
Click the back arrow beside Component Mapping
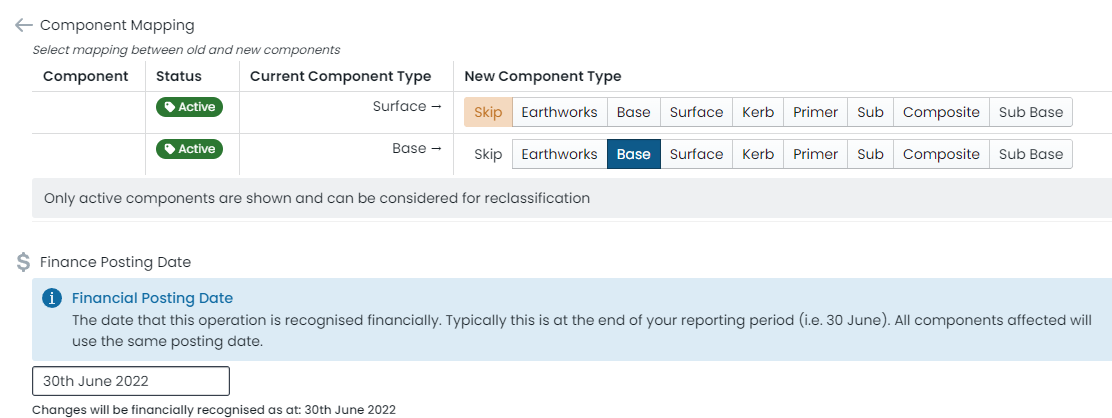coord(23,26)
